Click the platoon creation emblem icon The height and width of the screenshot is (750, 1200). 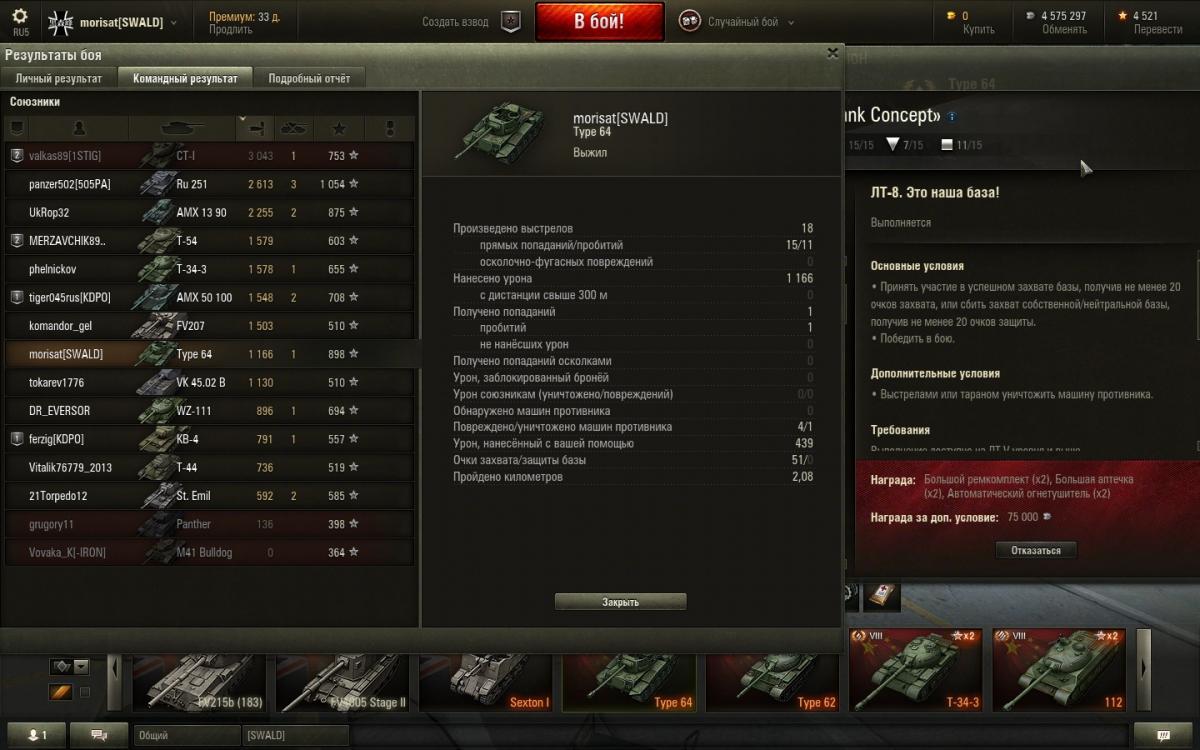[511, 21]
